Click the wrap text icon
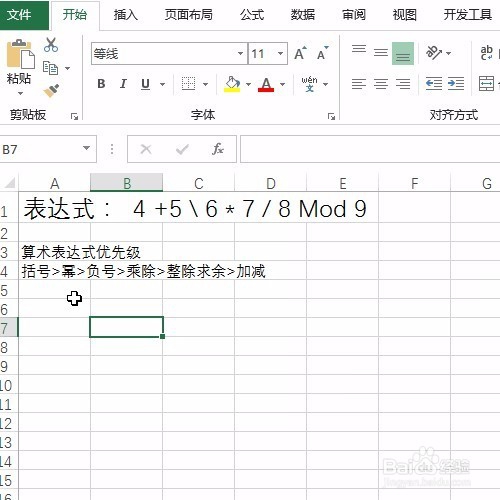Screen dimensions: 500x500 tap(486, 53)
